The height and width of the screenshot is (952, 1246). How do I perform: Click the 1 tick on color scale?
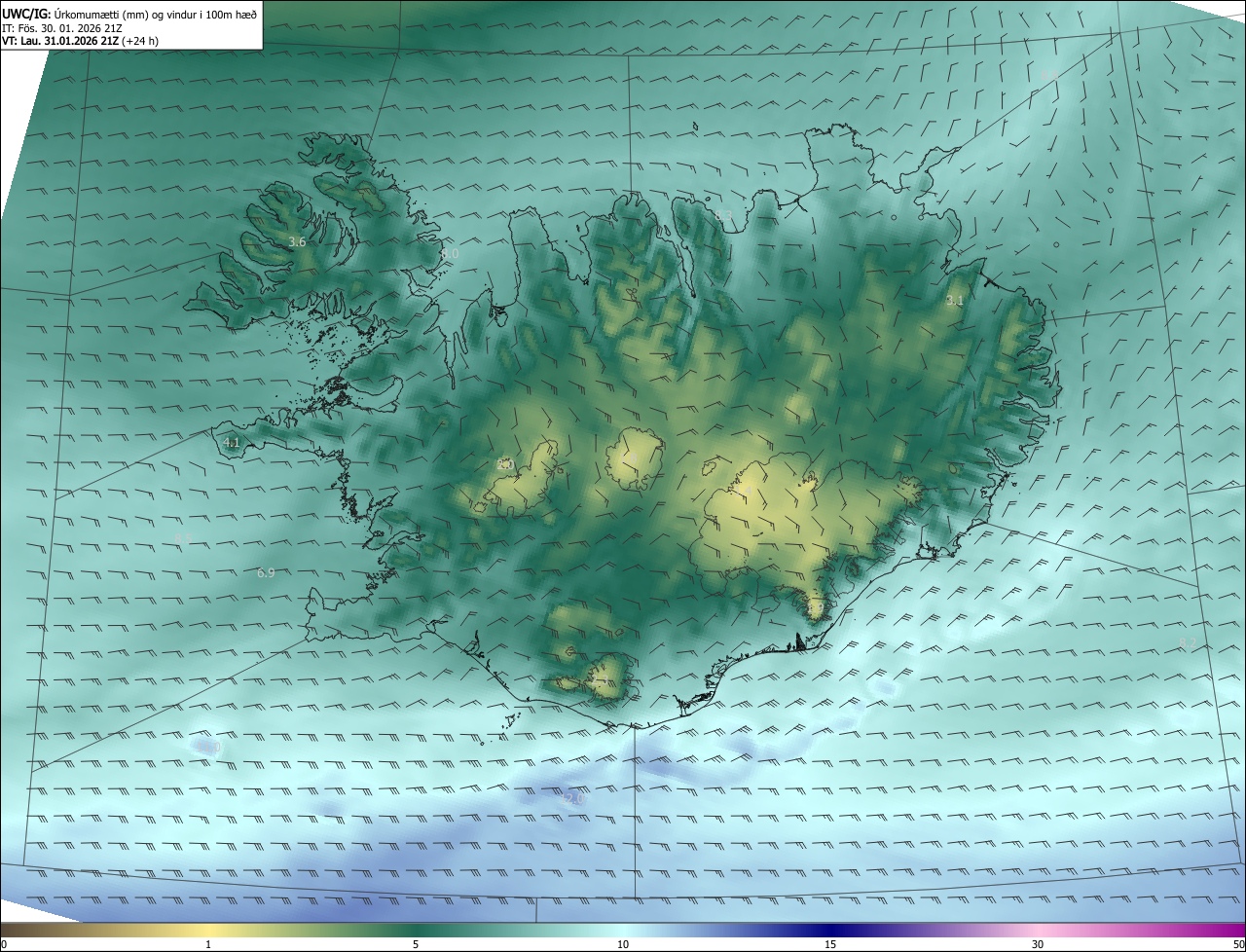pos(208,944)
